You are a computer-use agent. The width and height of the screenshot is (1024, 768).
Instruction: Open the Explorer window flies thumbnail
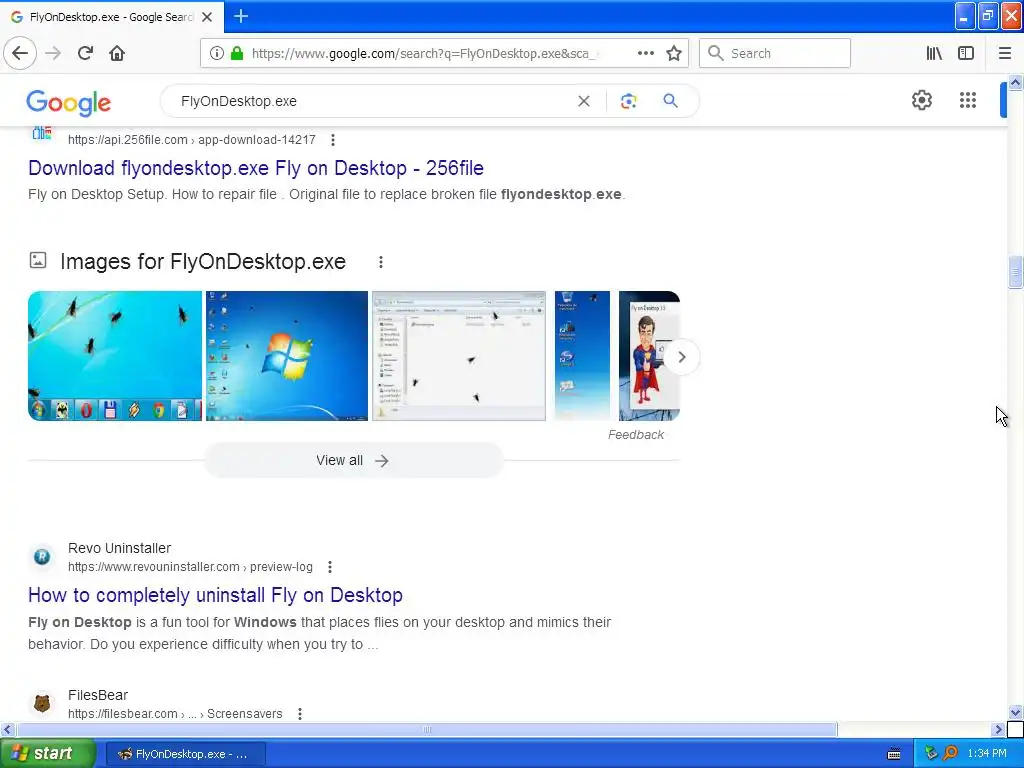tap(458, 356)
